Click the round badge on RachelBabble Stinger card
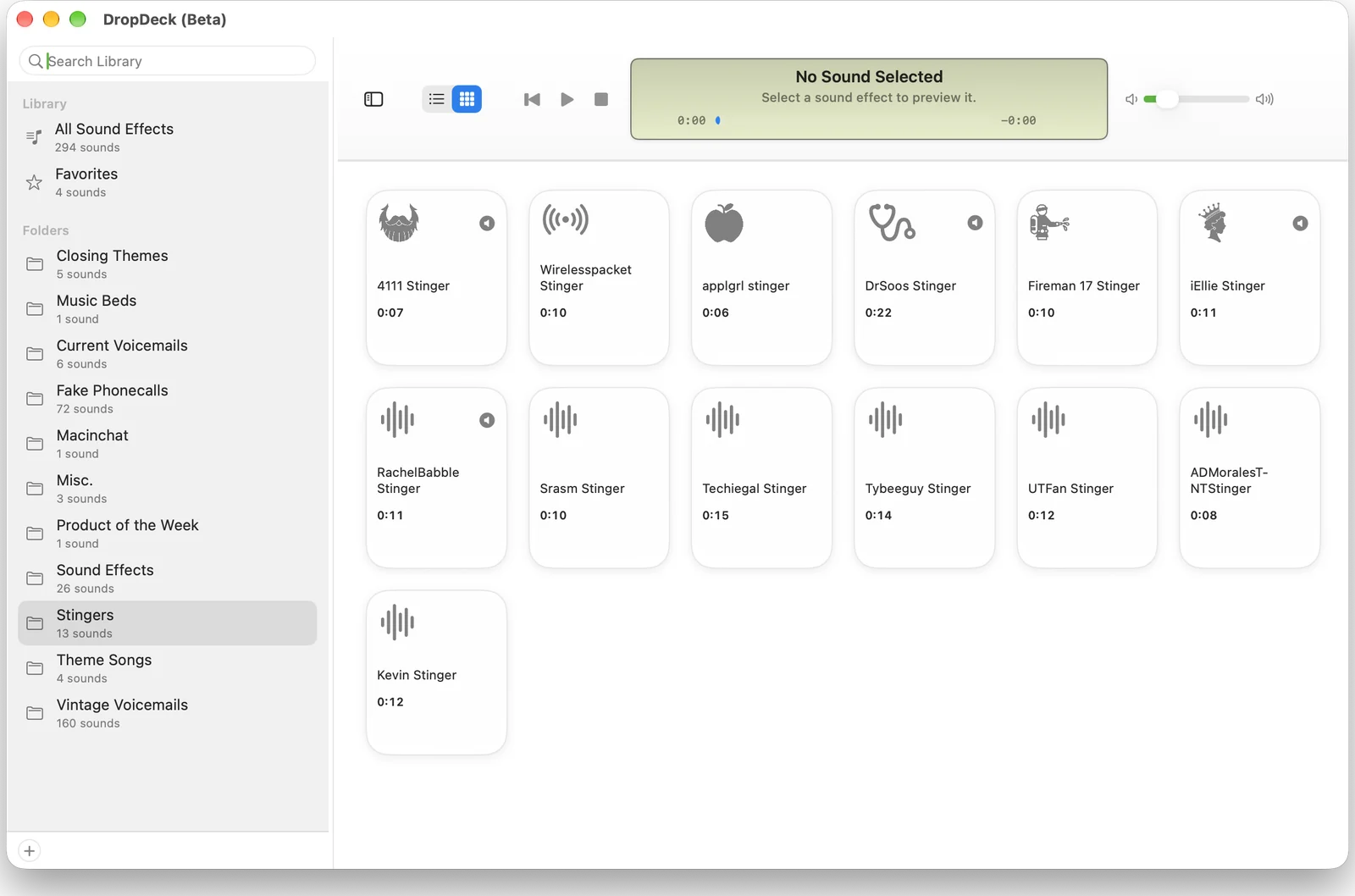This screenshot has width=1355, height=896. (x=487, y=420)
